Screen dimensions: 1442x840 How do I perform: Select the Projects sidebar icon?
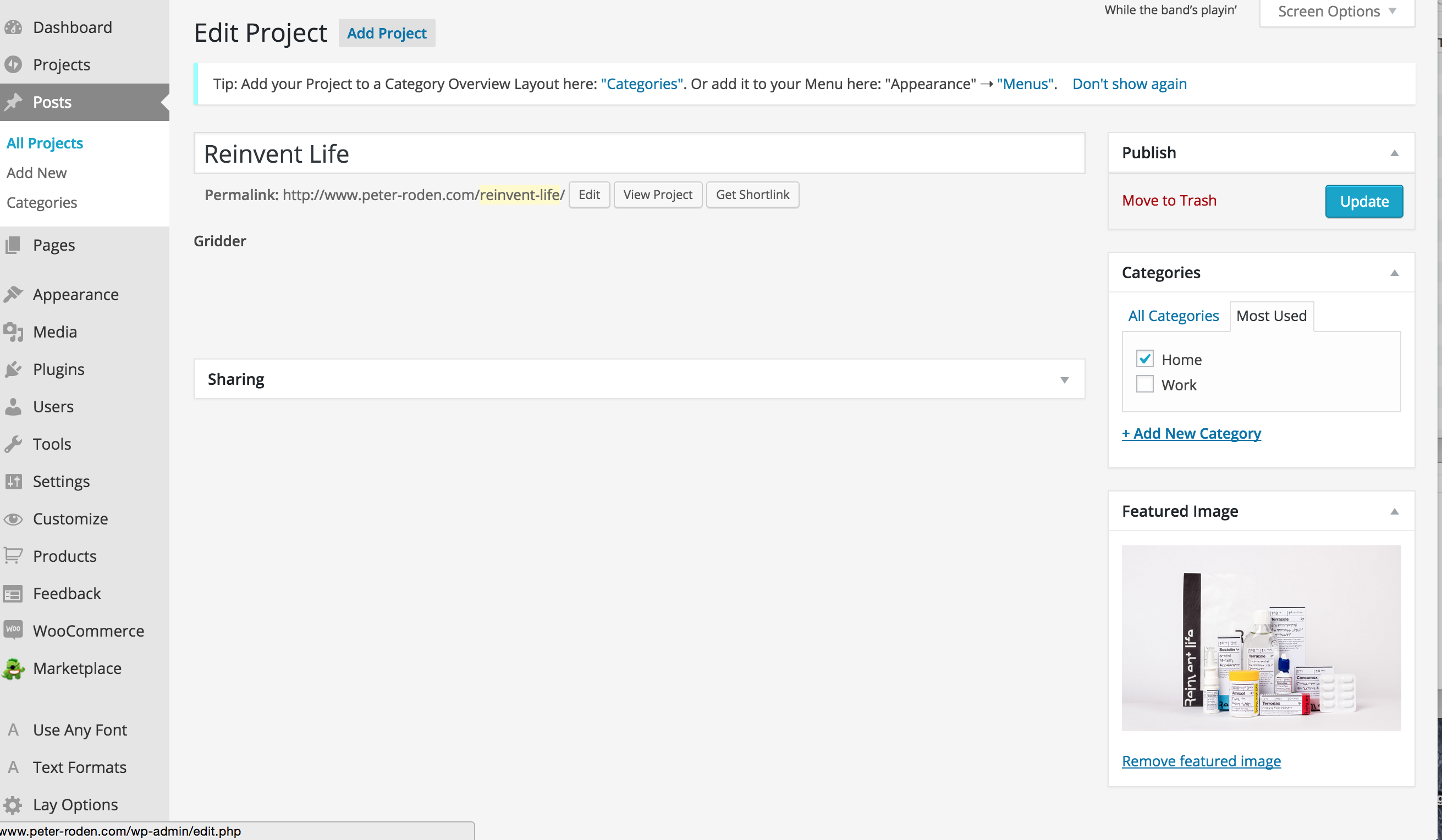click(x=14, y=64)
